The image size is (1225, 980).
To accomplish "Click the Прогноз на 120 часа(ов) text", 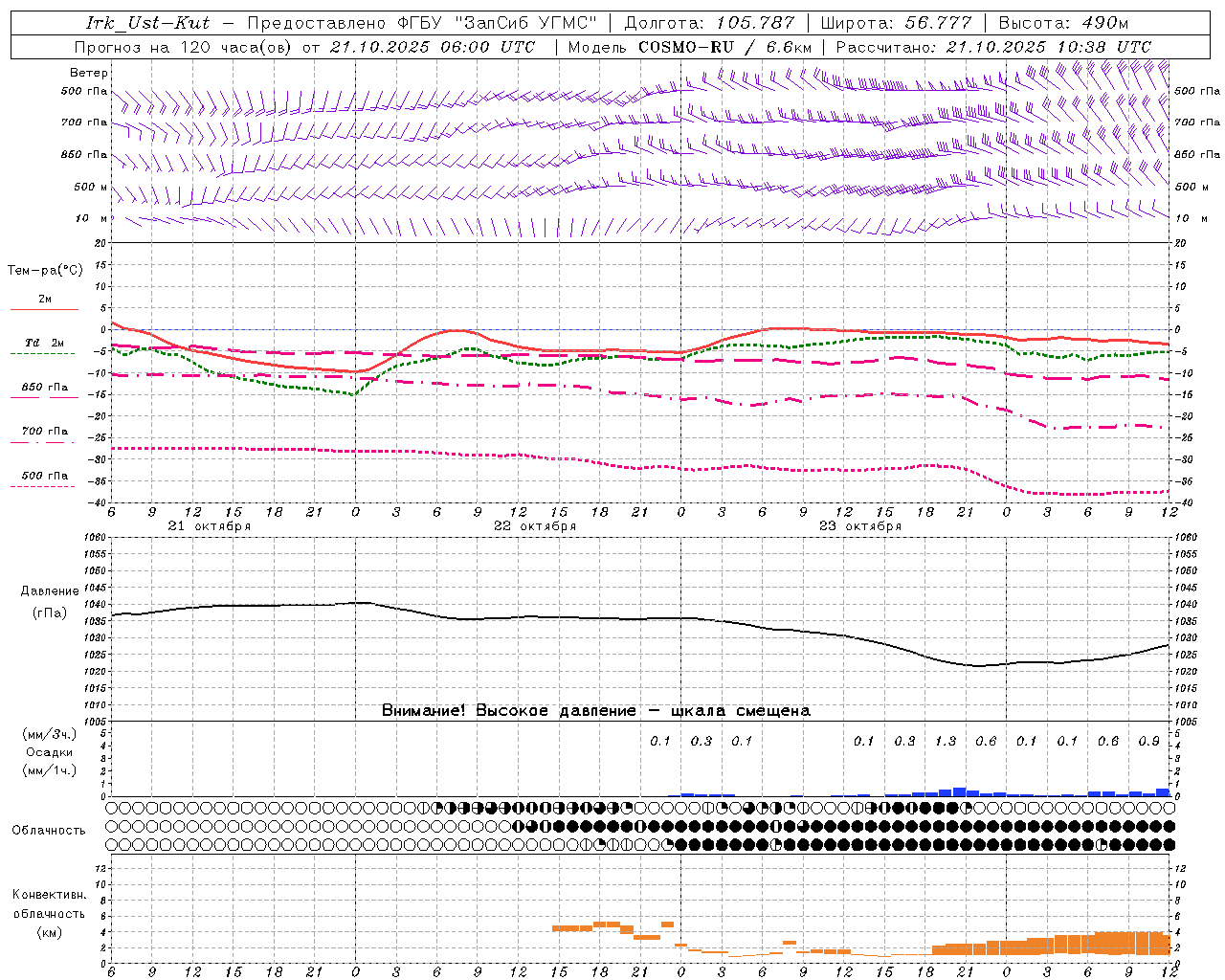I will [185, 47].
